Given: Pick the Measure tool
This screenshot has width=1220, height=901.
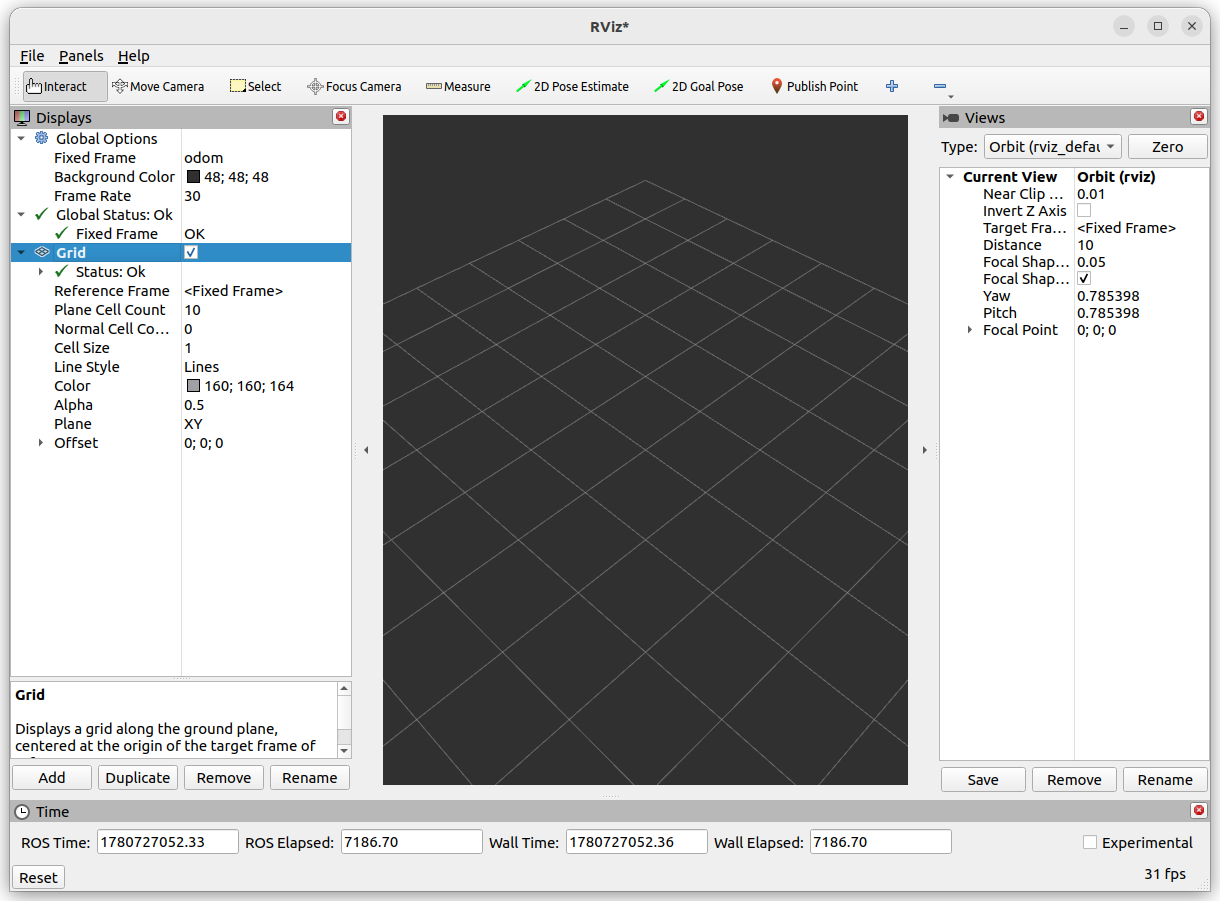Looking at the screenshot, I should point(458,86).
